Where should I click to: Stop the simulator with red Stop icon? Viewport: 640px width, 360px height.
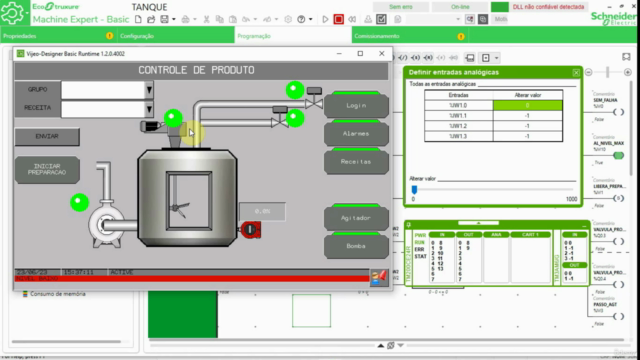338,19
